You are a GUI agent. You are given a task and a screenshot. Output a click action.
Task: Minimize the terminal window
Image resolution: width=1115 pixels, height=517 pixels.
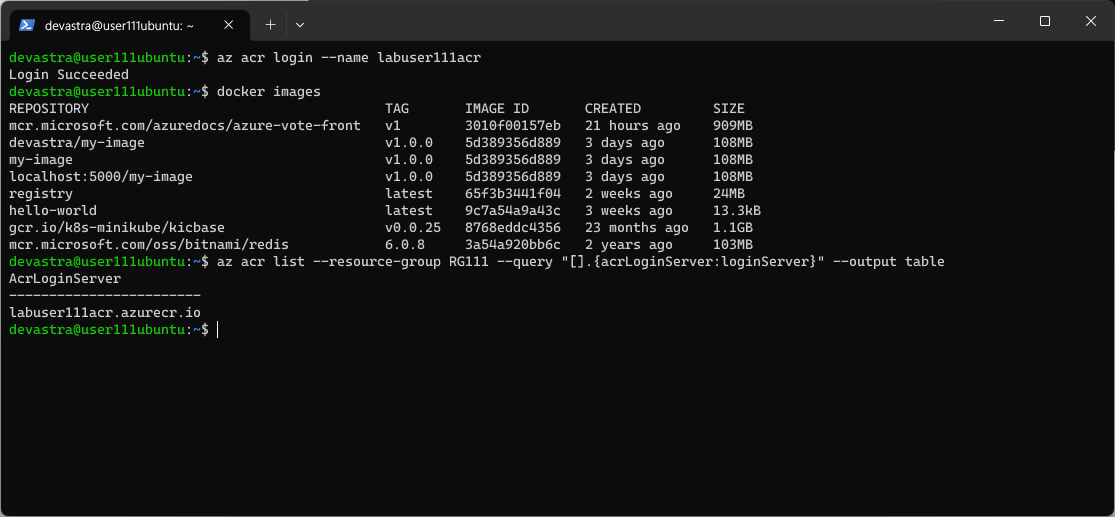coord(999,21)
